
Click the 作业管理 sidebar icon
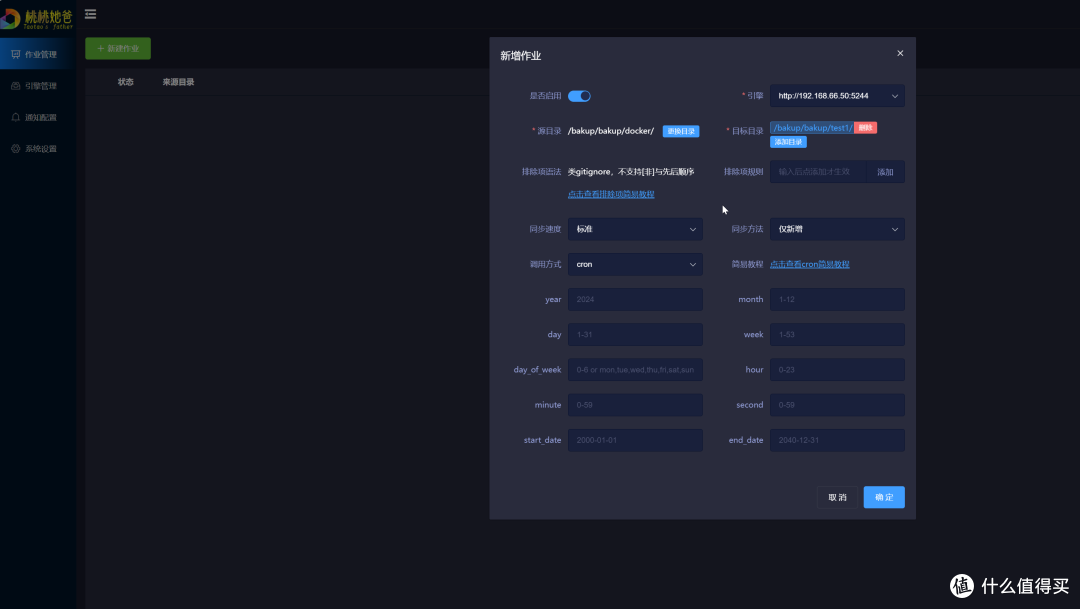pos(16,54)
